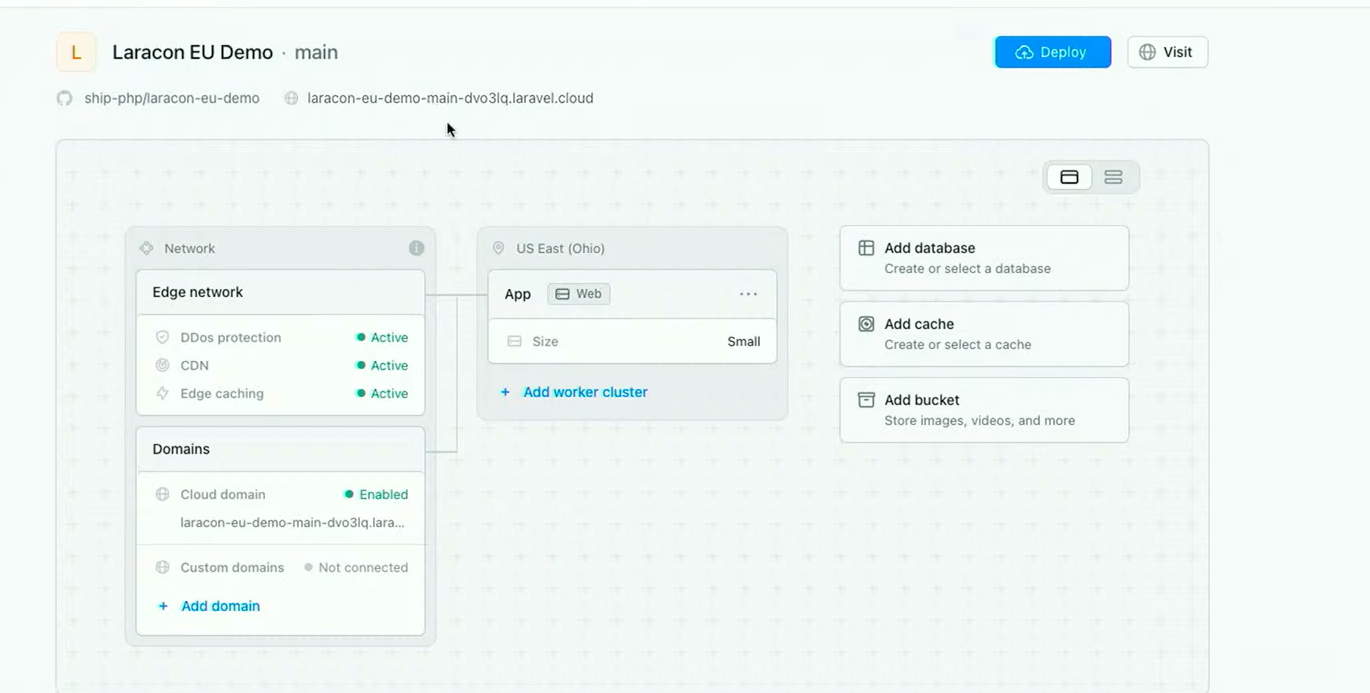The width and height of the screenshot is (1370, 693).
Task: Click the Cloud domain Enabled status
Action: pyautogui.click(x=376, y=494)
